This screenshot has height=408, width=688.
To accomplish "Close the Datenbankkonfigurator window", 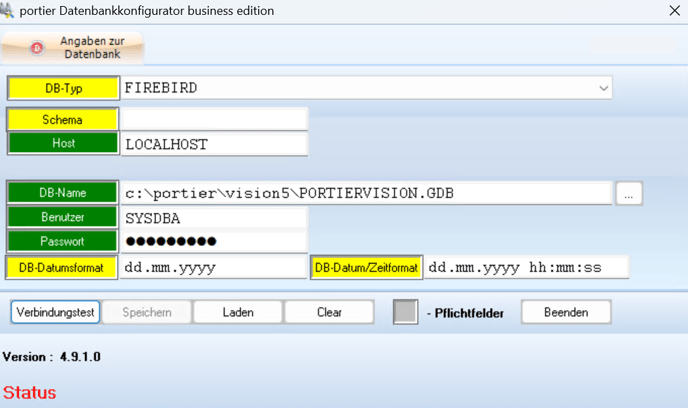I will coord(674,11).
